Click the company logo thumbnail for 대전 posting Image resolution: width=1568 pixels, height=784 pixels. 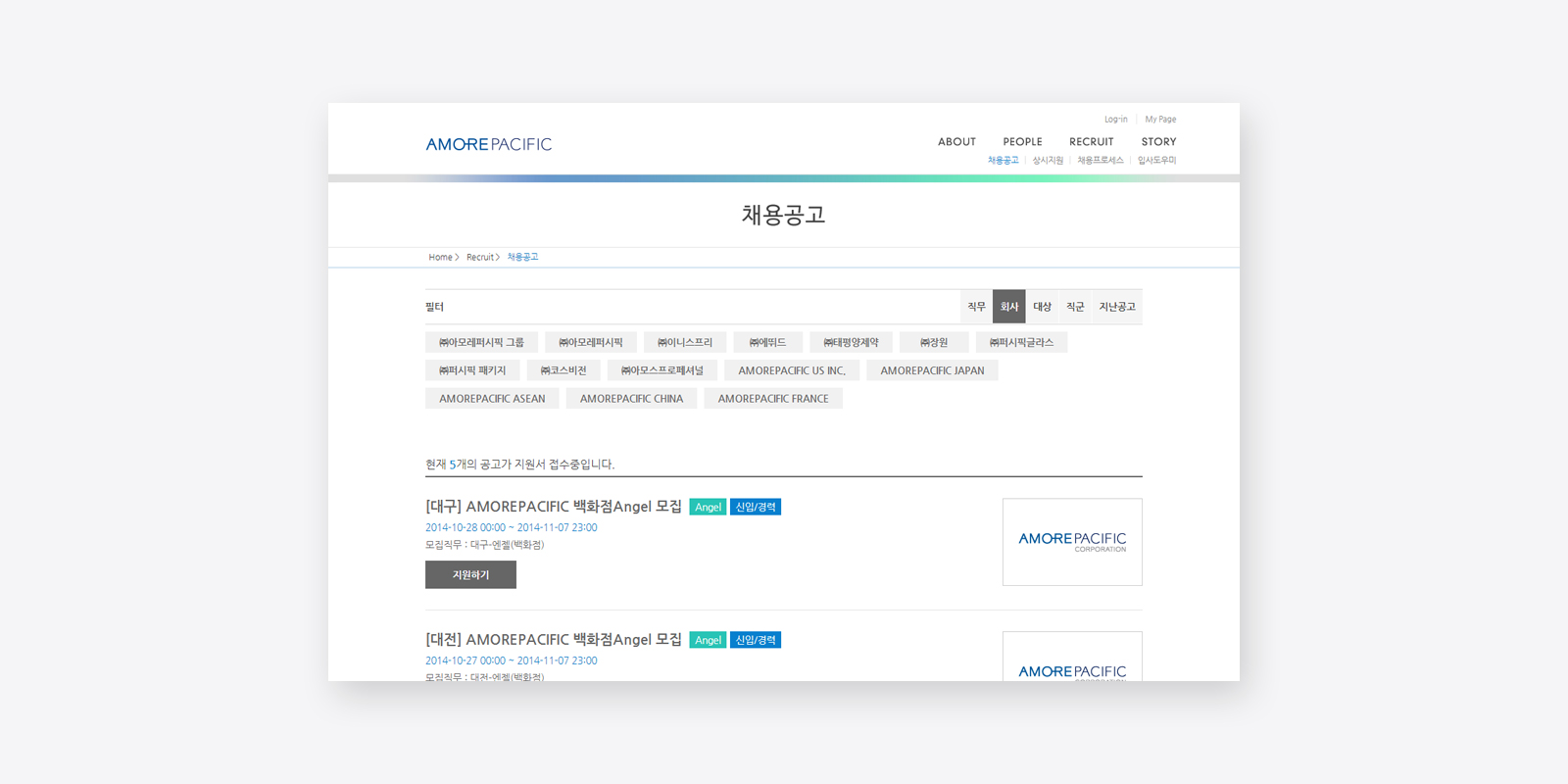coord(1072,657)
